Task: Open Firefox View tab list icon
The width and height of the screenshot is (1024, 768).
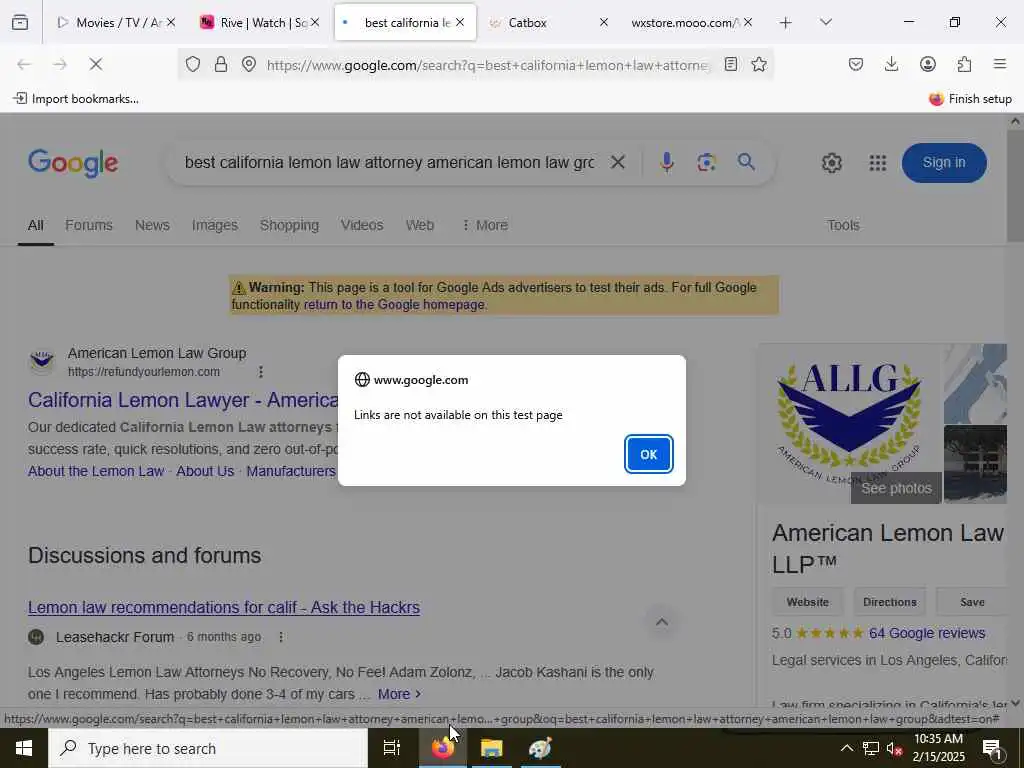Action: (20, 23)
